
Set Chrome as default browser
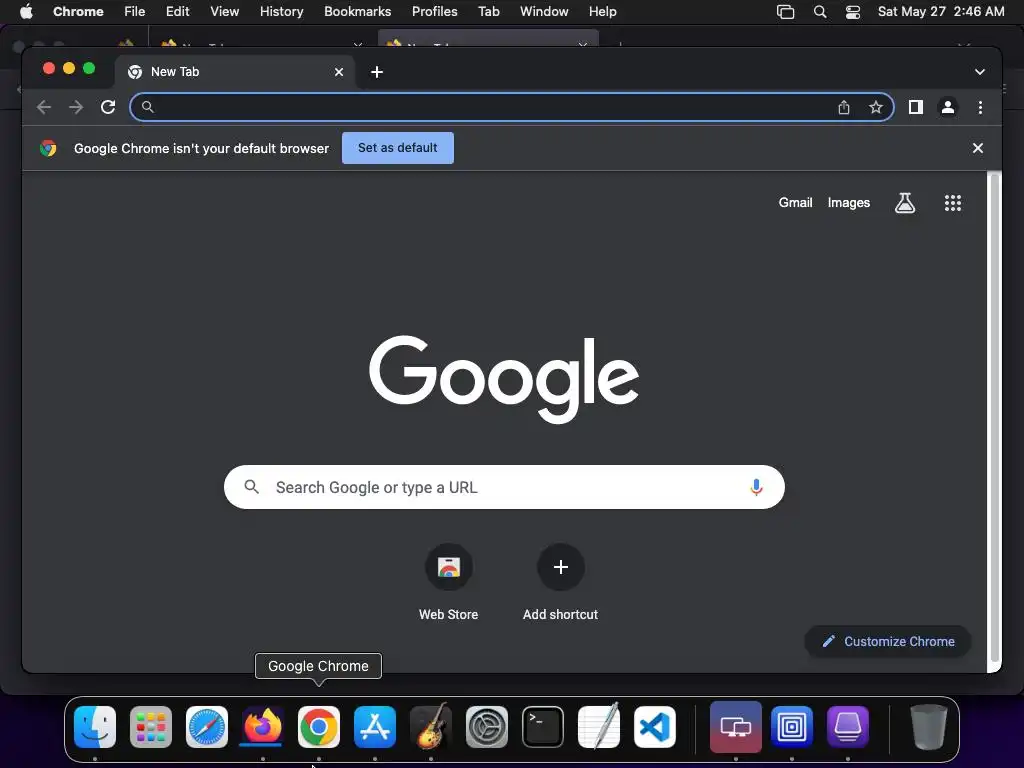pyautogui.click(x=398, y=148)
